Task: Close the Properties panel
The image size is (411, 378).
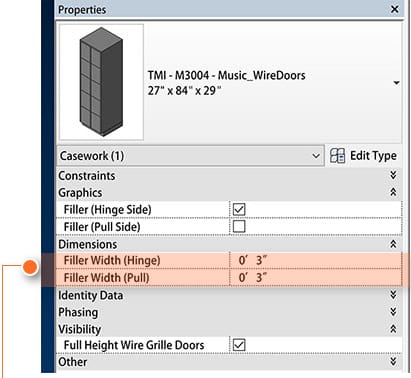Action: coord(394,9)
